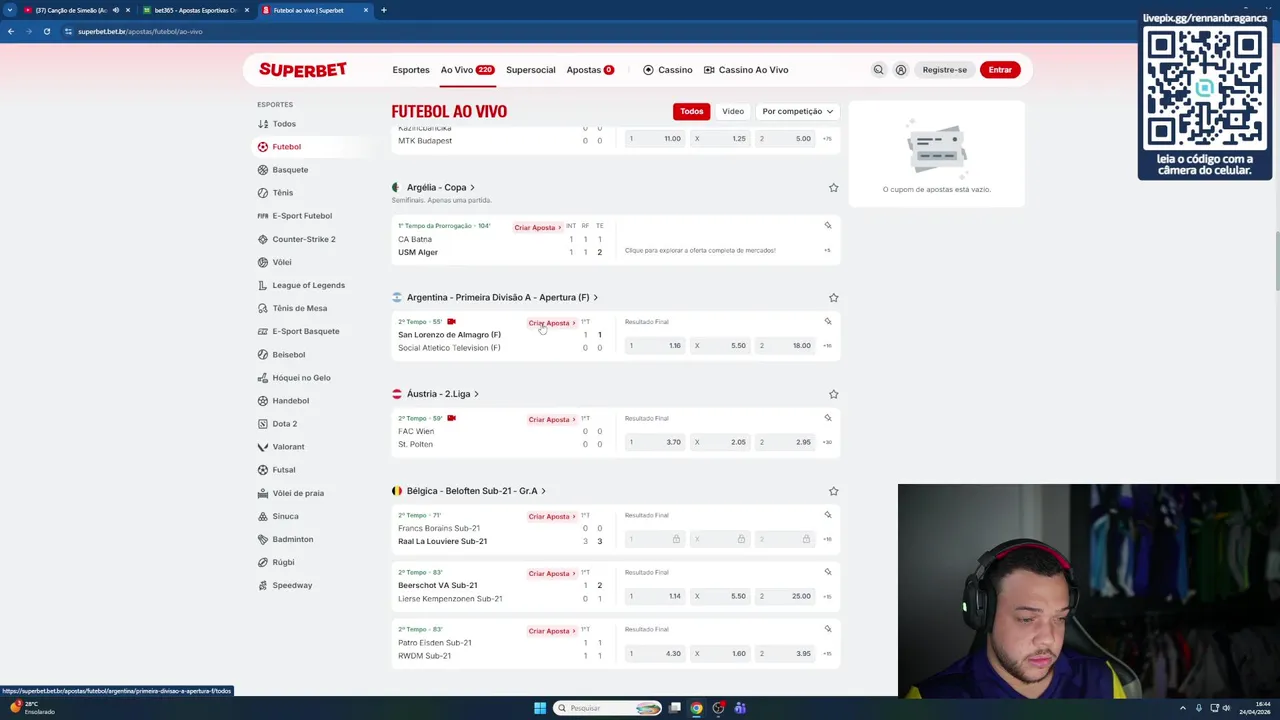Favorite the Argentina Primeira Divisão A star

pyautogui.click(x=833, y=297)
